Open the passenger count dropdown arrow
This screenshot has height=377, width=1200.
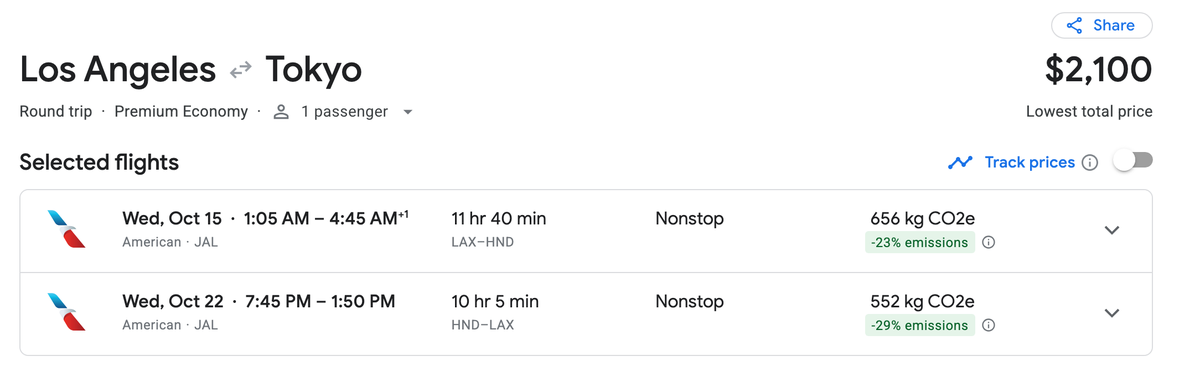(407, 112)
